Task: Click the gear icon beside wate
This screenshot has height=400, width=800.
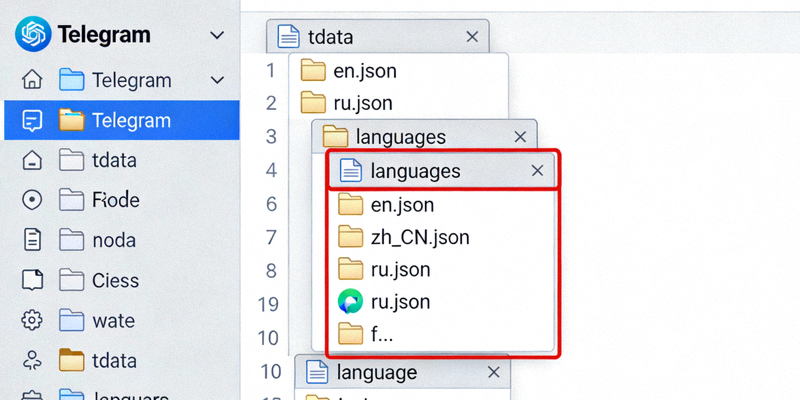Action: (33, 321)
